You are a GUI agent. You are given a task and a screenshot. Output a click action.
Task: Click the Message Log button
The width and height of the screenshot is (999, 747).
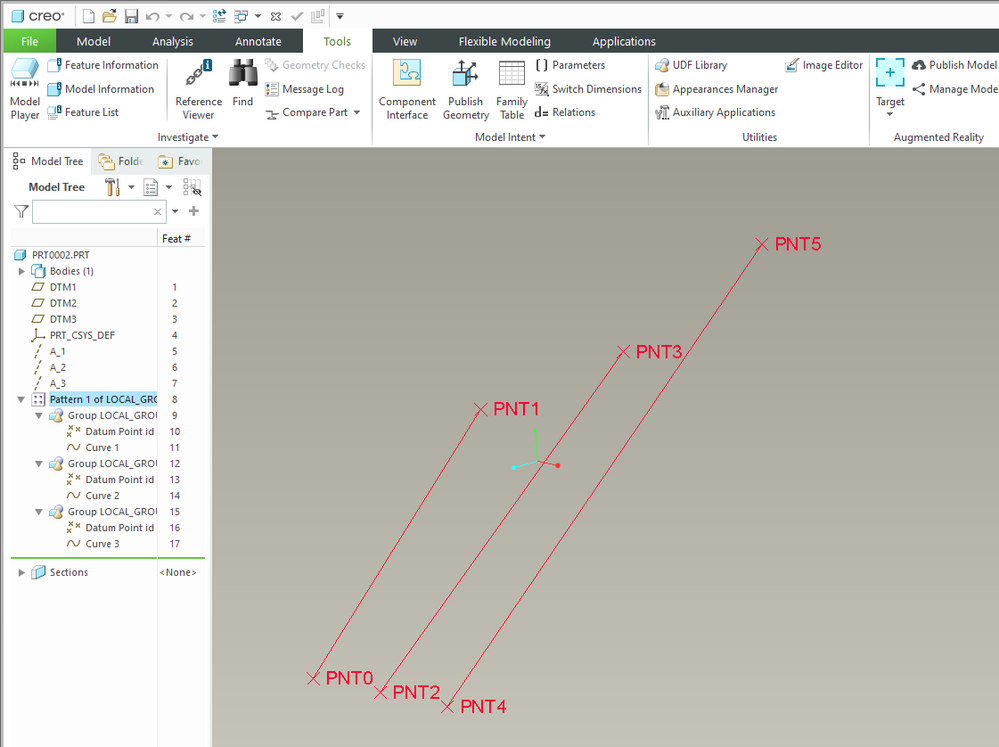(305, 89)
